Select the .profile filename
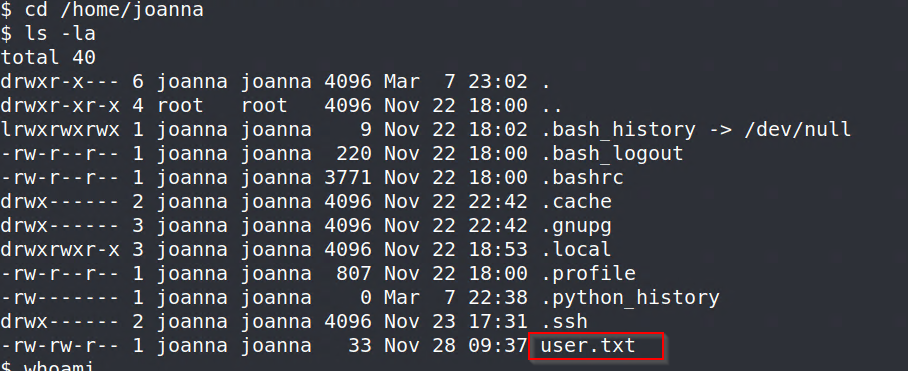The width and height of the screenshot is (908, 371). click(588, 273)
